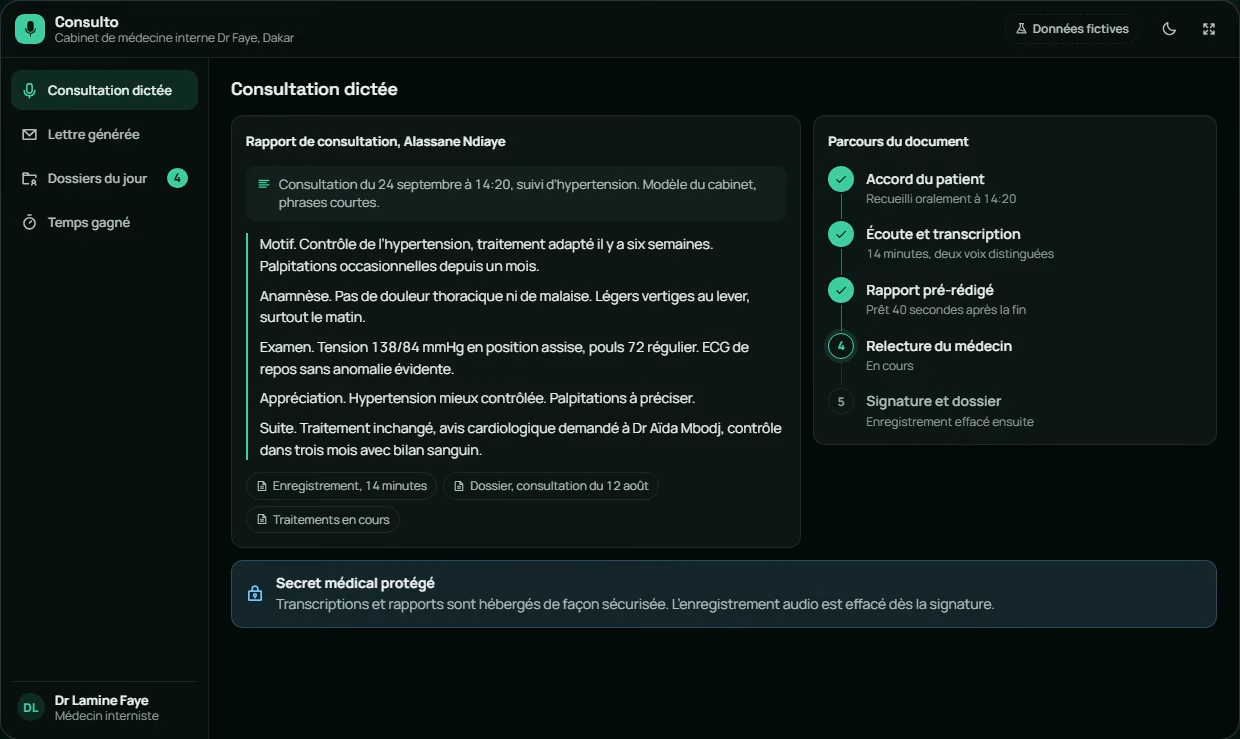The width and height of the screenshot is (1240, 739).
Task: Click the Enregistrement, 14 minutes chip
Action: pyautogui.click(x=341, y=486)
